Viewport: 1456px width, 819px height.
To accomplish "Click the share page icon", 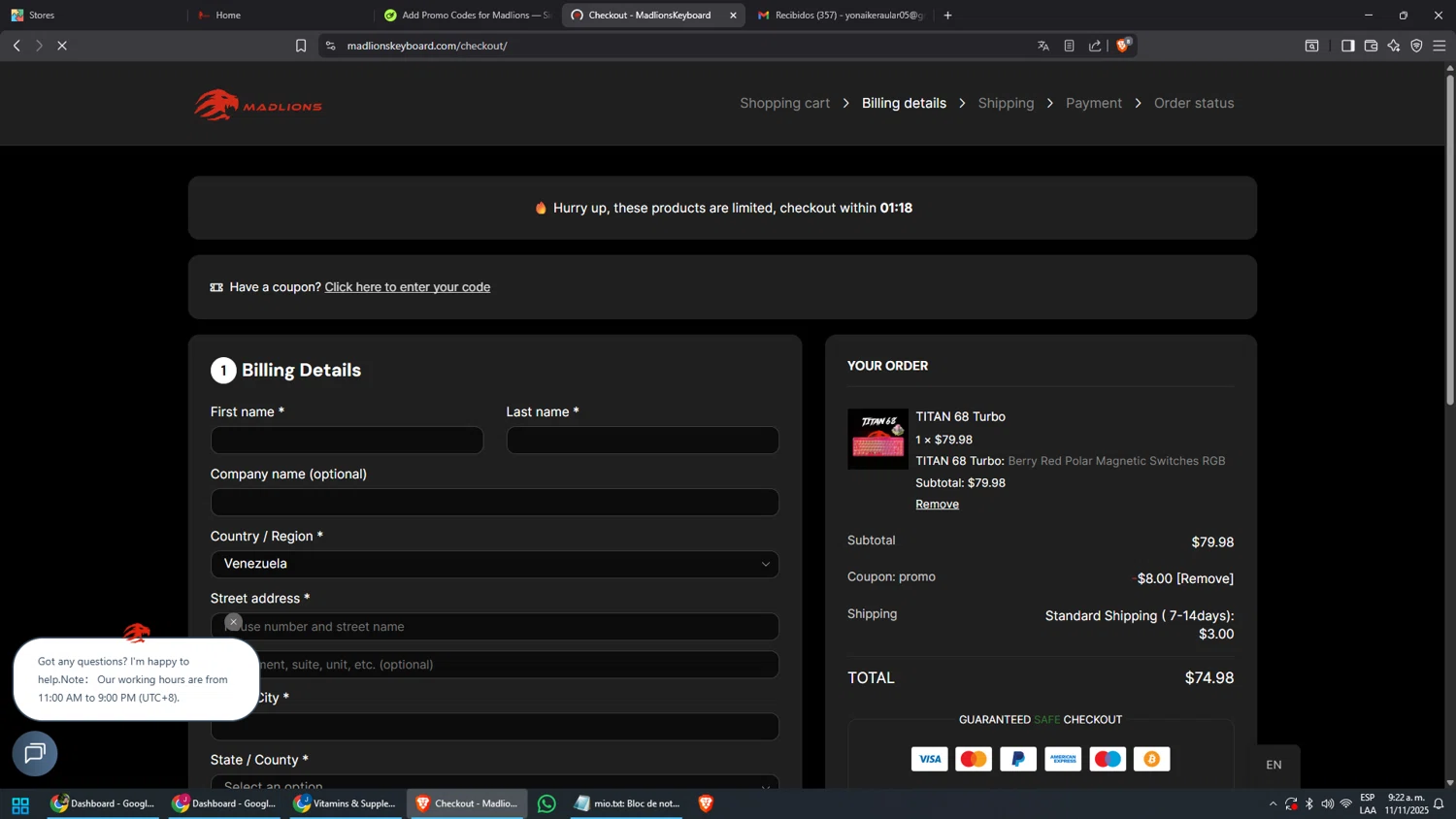I will [x=1095, y=46].
